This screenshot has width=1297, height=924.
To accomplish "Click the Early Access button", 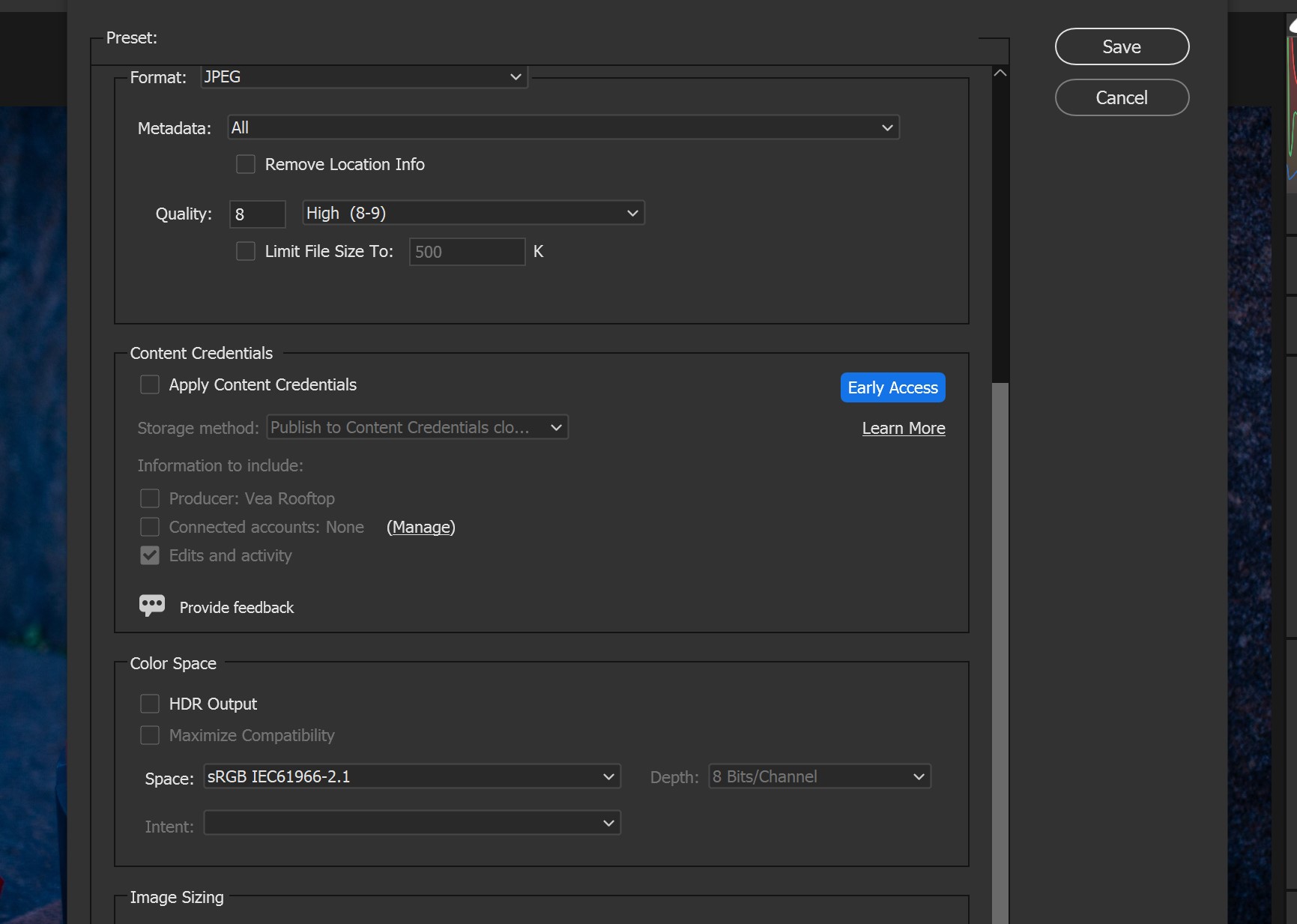I will (892, 387).
